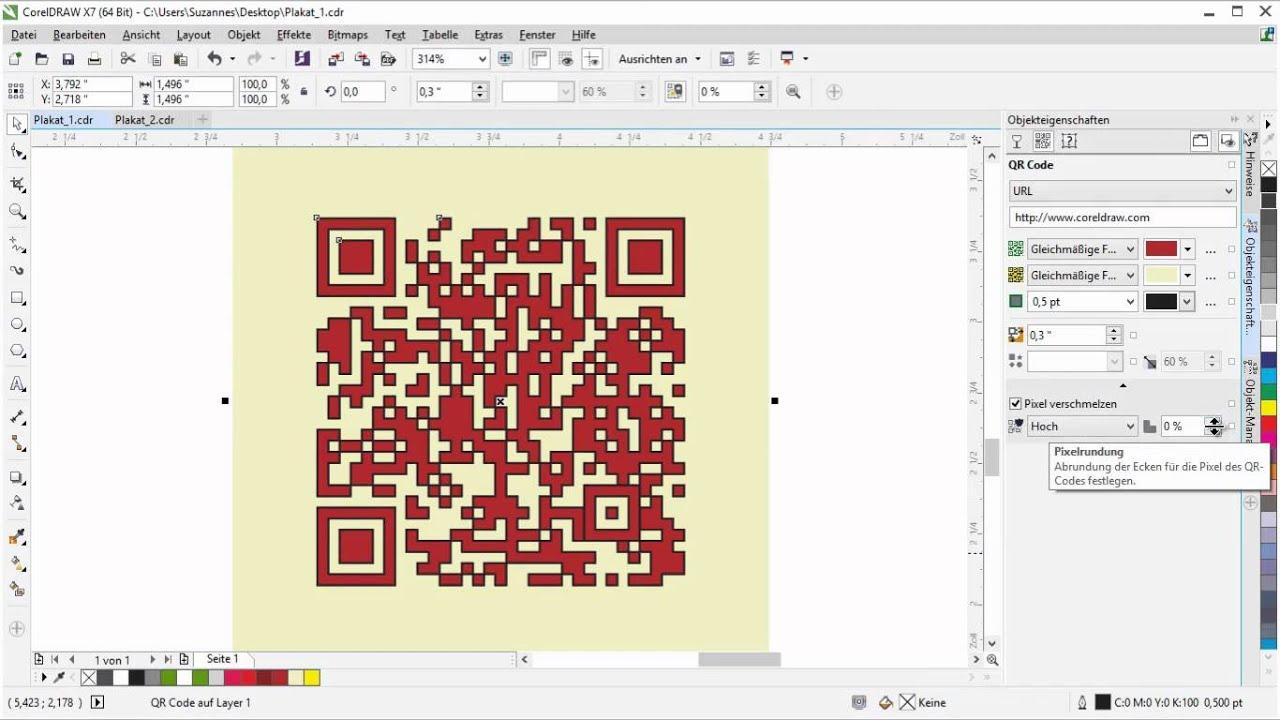Viewport: 1280px width, 720px height.
Task: Click the New document icon
Action: pos(15,59)
